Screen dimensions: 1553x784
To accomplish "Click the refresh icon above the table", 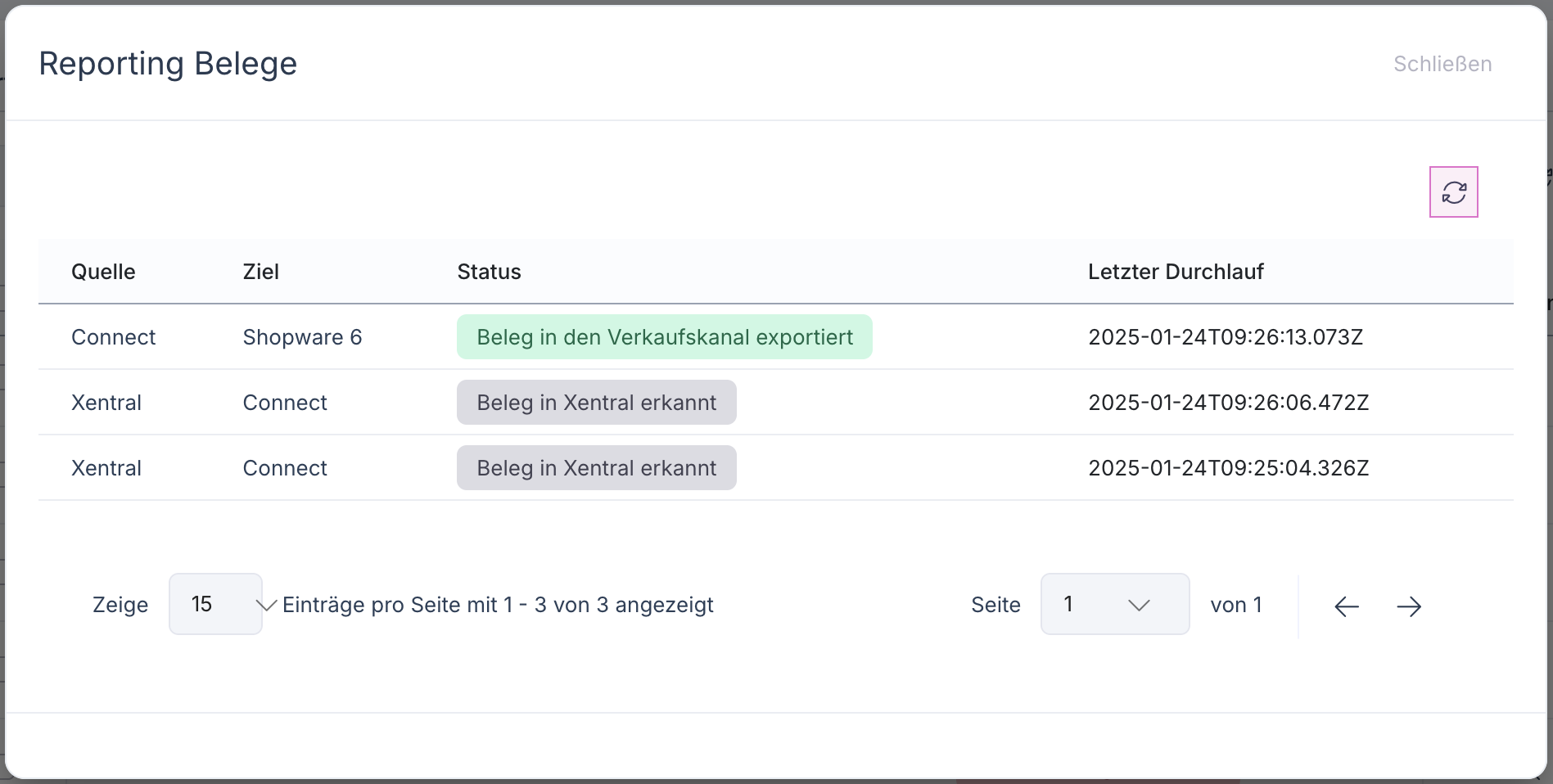I will coord(1453,192).
